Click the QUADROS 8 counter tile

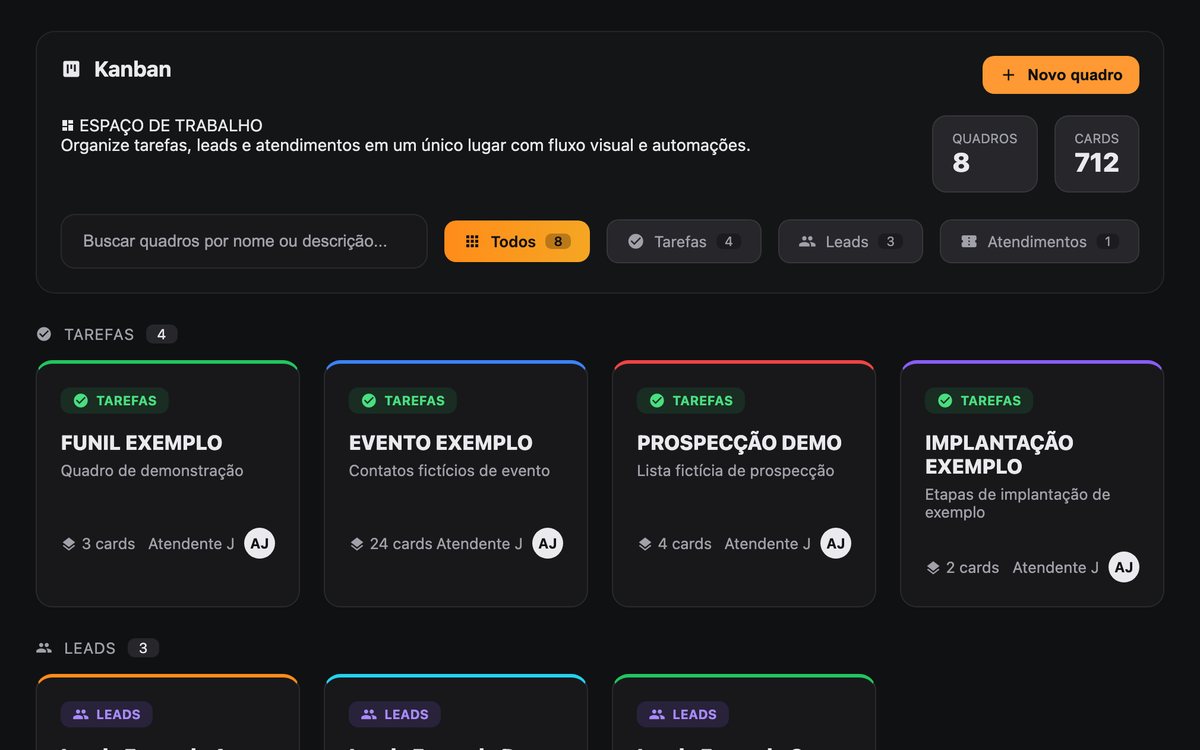click(x=985, y=154)
